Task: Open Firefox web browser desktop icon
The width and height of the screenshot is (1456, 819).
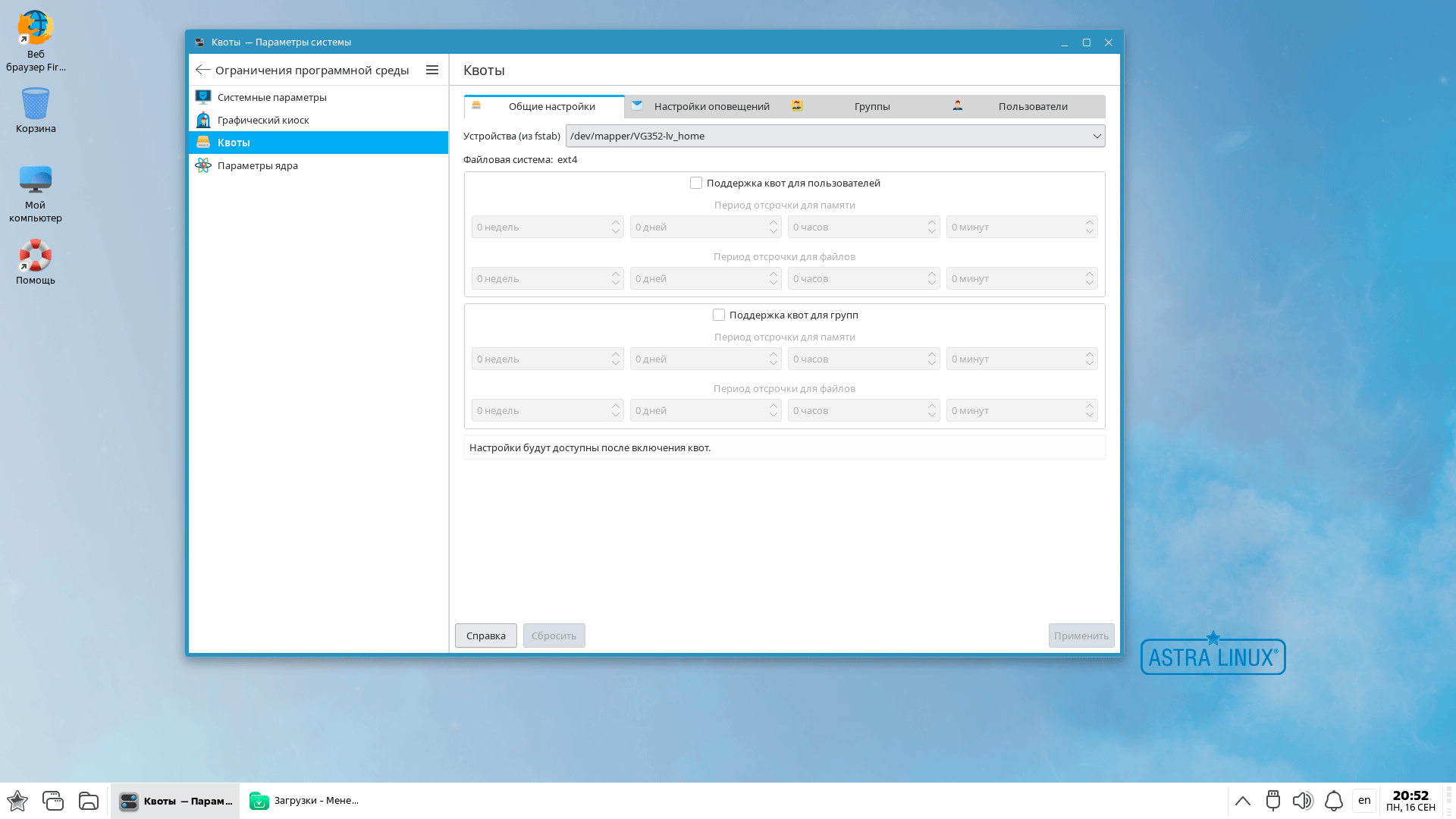Action: coord(35,29)
